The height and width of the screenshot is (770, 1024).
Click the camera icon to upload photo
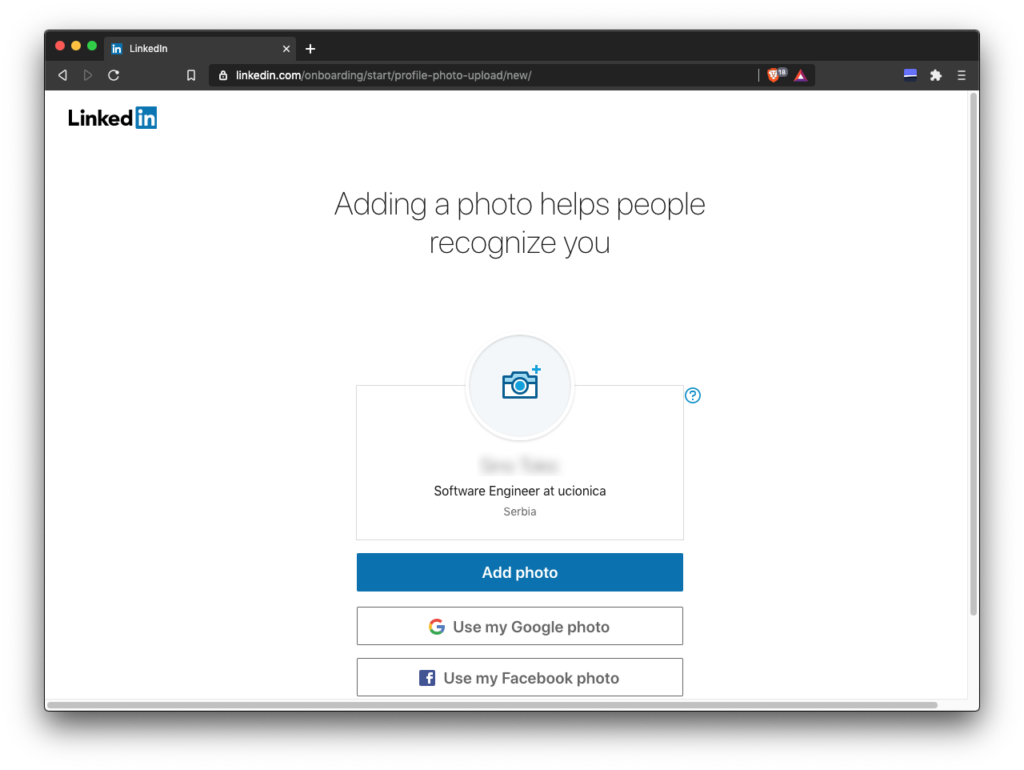[x=520, y=385]
